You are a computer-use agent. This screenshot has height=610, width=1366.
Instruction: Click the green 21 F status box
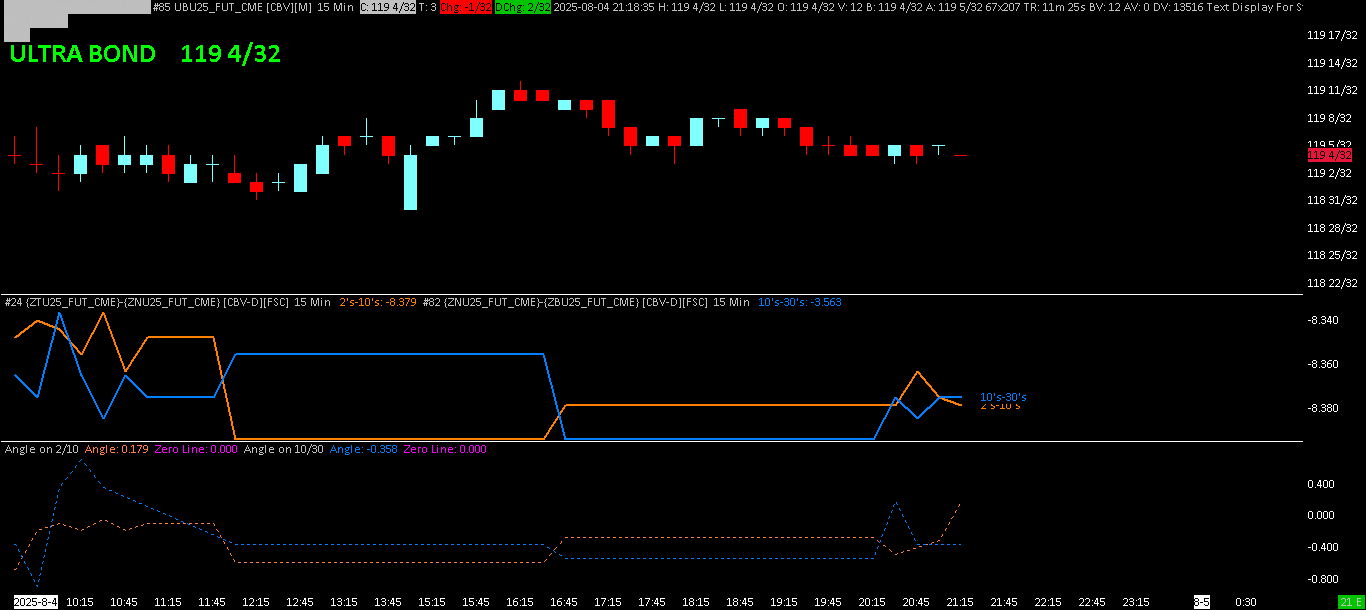1351,602
